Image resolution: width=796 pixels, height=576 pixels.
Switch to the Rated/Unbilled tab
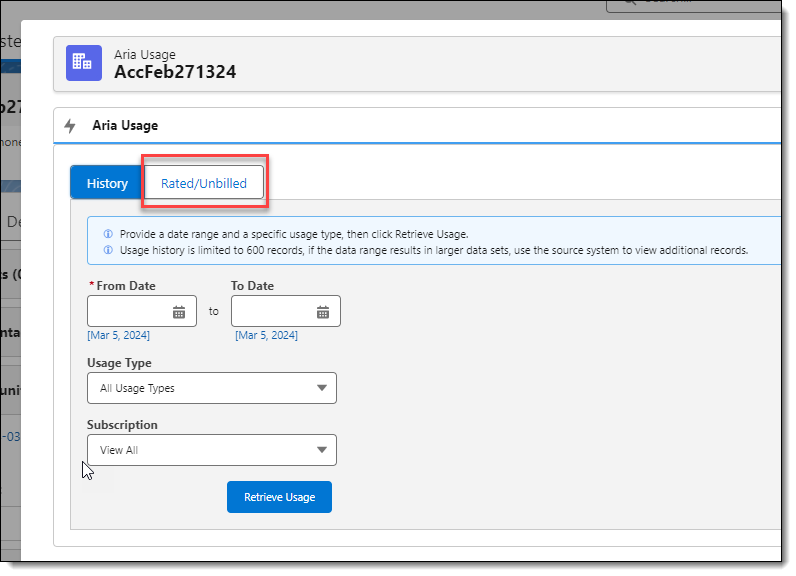(x=204, y=183)
